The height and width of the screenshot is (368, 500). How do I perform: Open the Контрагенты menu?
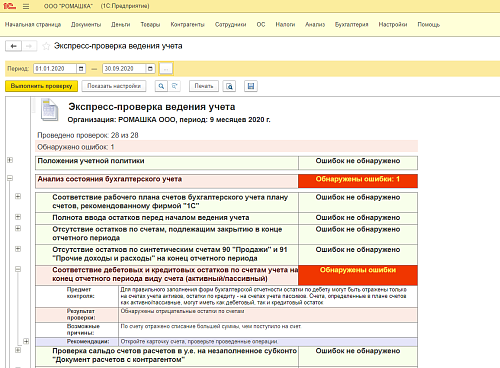tap(187, 24)
